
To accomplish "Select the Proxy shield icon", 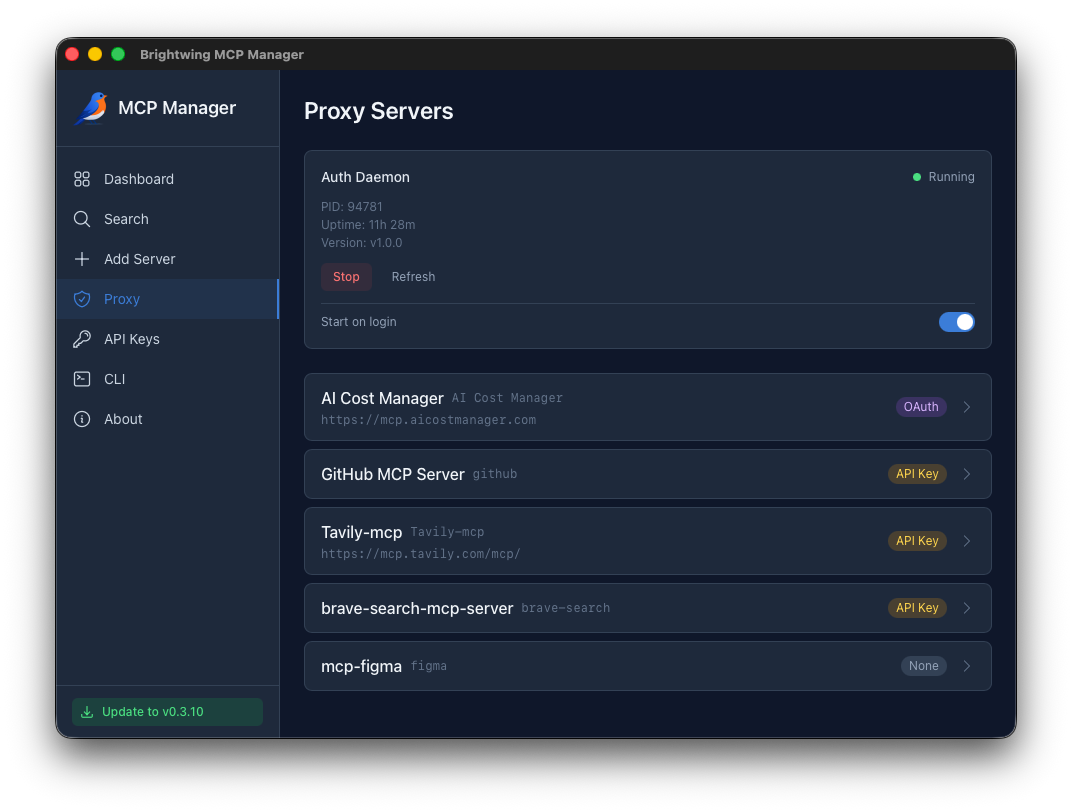I will coord(82,299).
